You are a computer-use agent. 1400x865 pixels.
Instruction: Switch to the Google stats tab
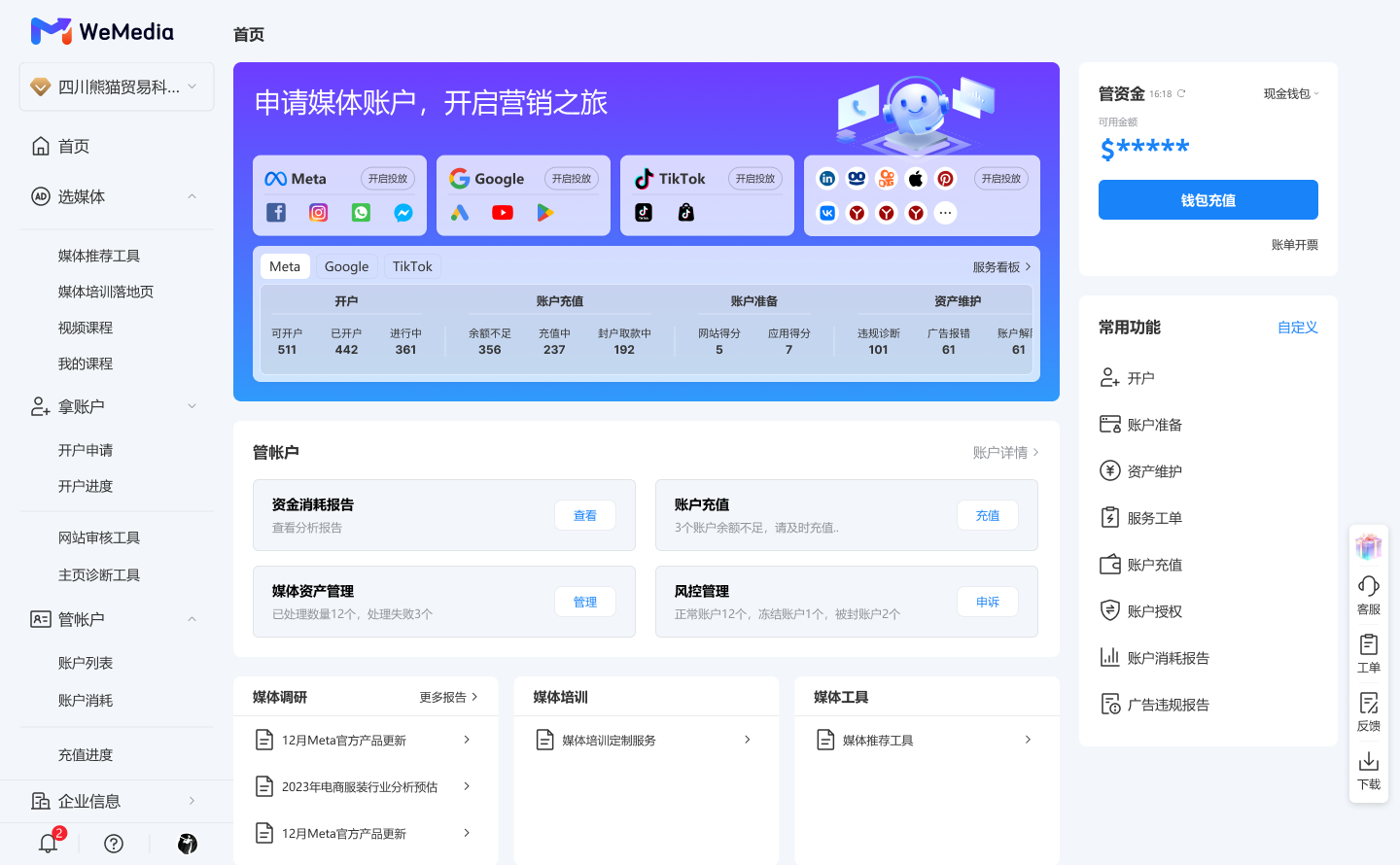(x=346, y=266)
